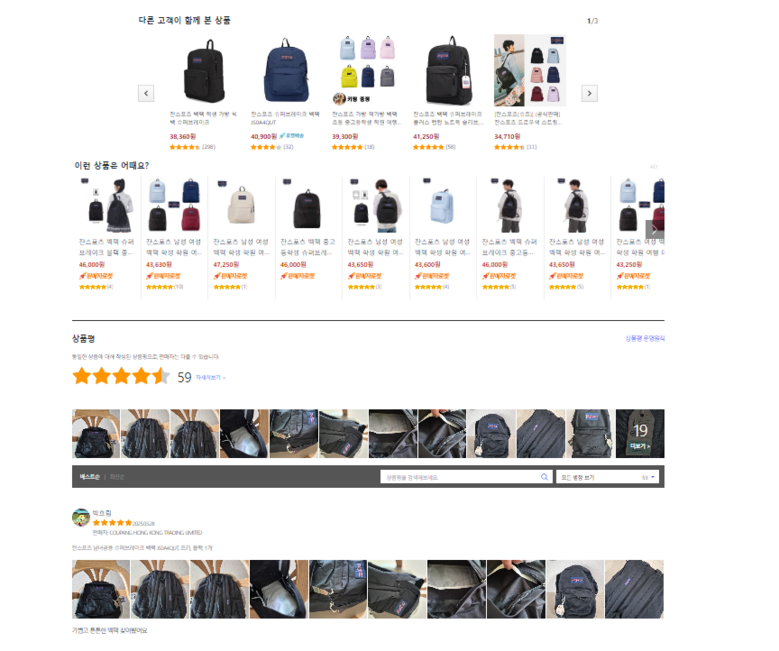View the first photo in the review gallery strip
Screen dimensions: 779x651
tap(96, 433)
